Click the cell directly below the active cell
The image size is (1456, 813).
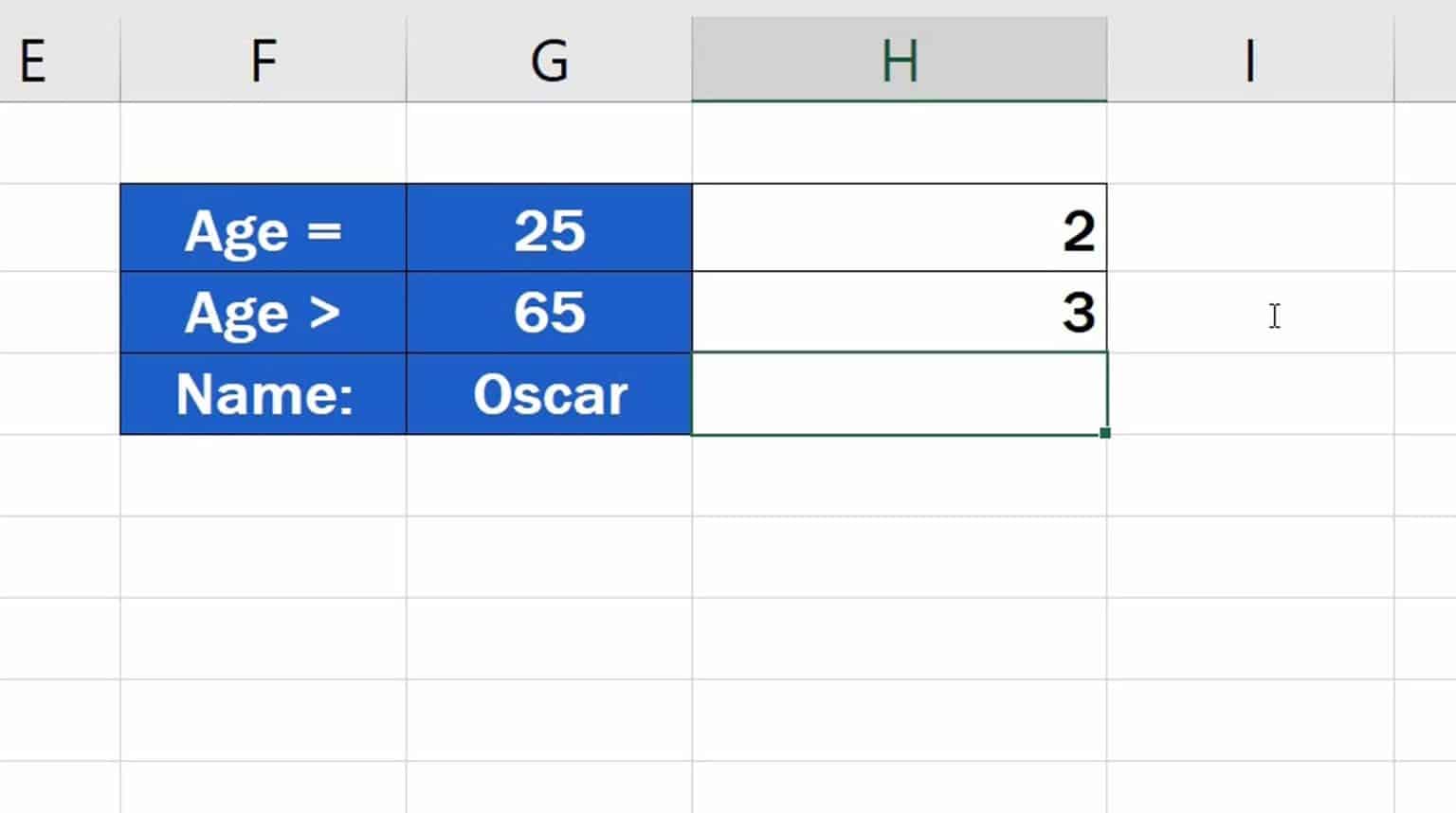pyautogui.click(x=899, y=474)
